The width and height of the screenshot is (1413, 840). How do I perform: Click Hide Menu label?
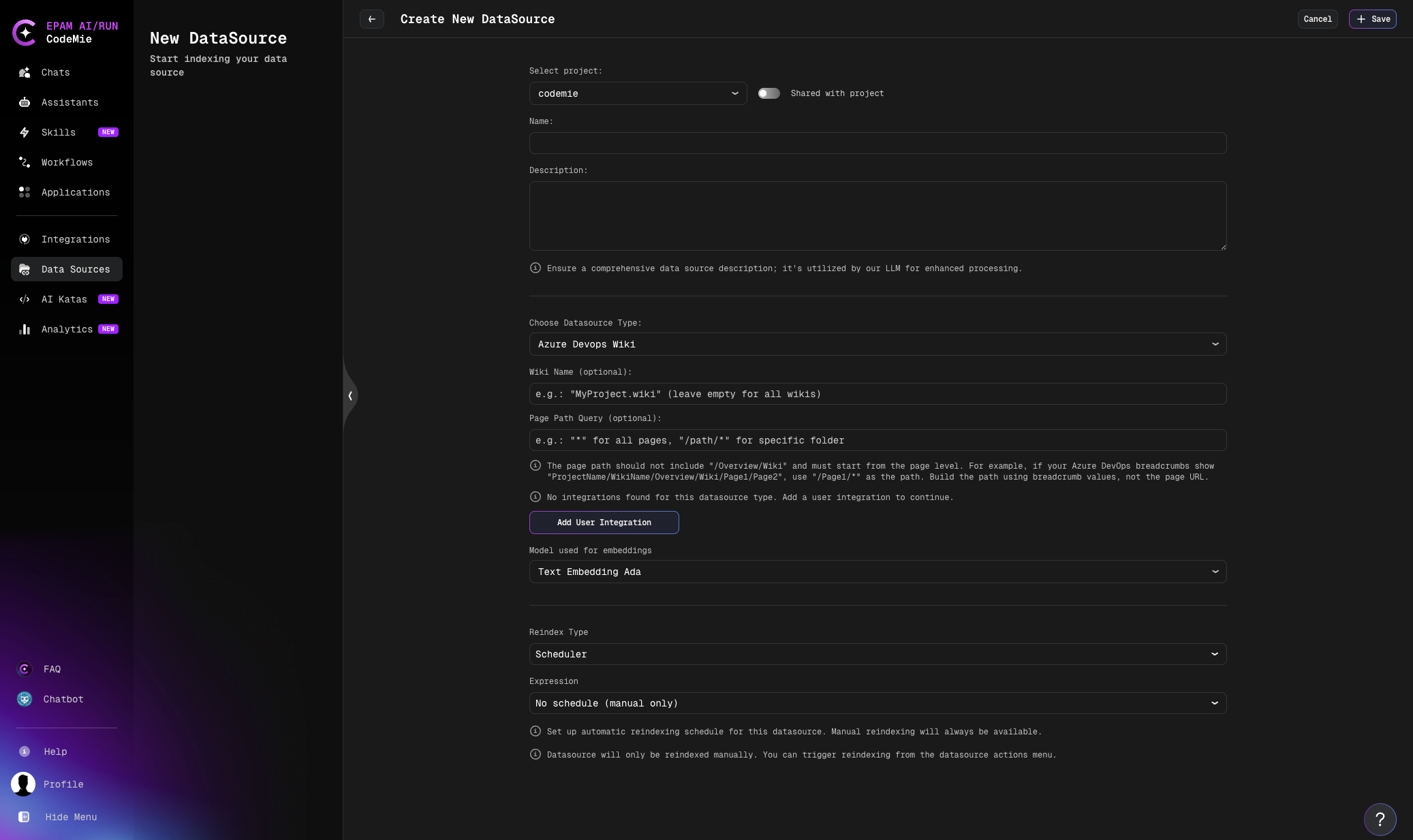tap(72, 817)
